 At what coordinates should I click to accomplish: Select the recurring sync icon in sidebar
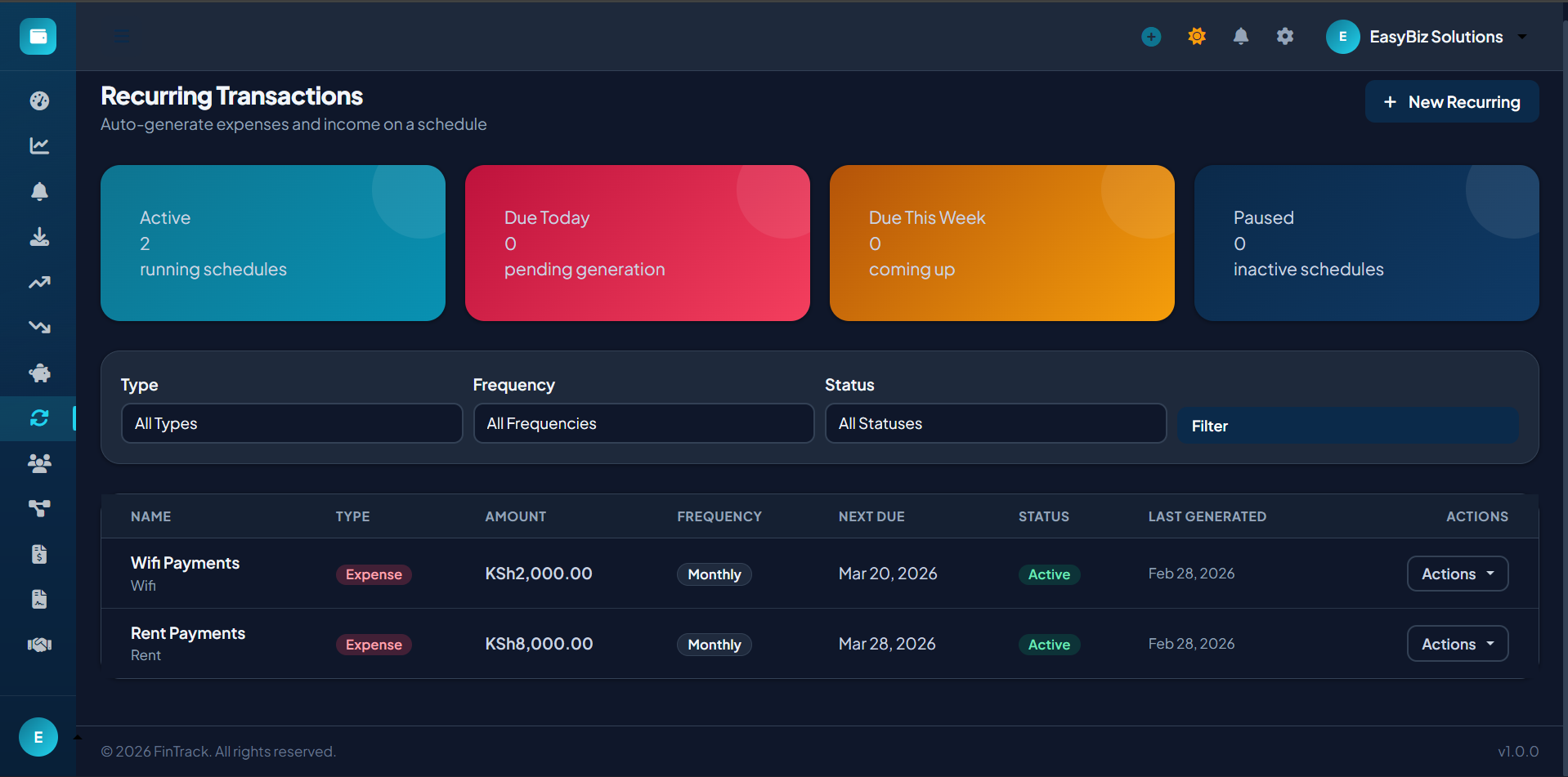pyautogui.click(x=38, y=418)
